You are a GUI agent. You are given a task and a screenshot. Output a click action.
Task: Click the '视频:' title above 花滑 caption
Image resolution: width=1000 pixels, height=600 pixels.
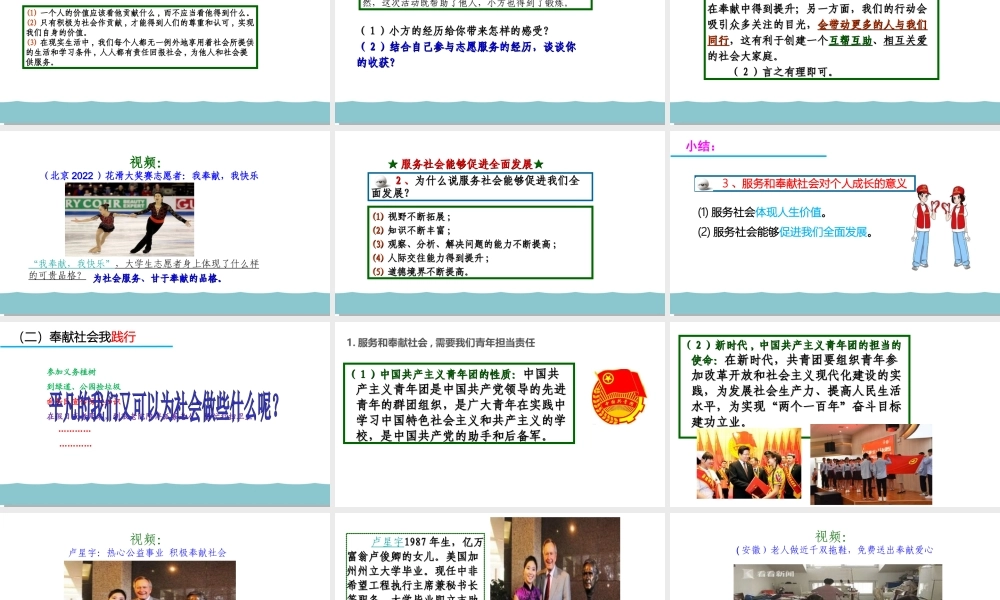click(x=145, y=162)
